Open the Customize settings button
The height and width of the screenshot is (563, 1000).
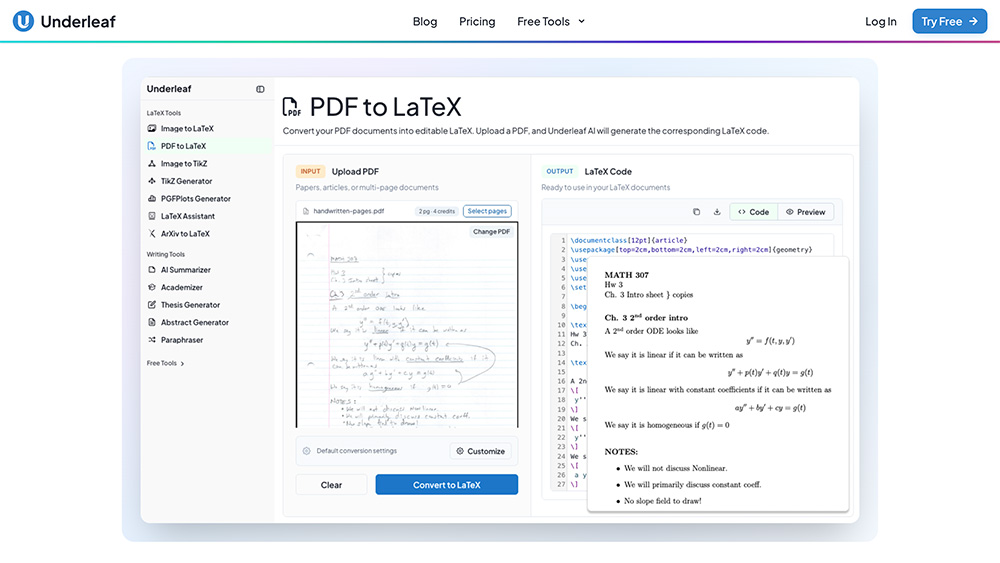point(481,451)
